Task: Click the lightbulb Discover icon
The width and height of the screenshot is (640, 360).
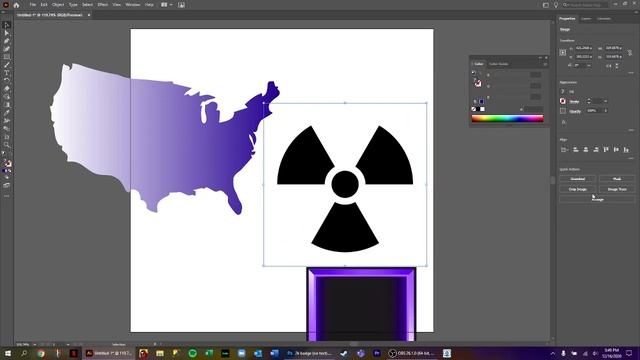Action: tap(556, 5)
